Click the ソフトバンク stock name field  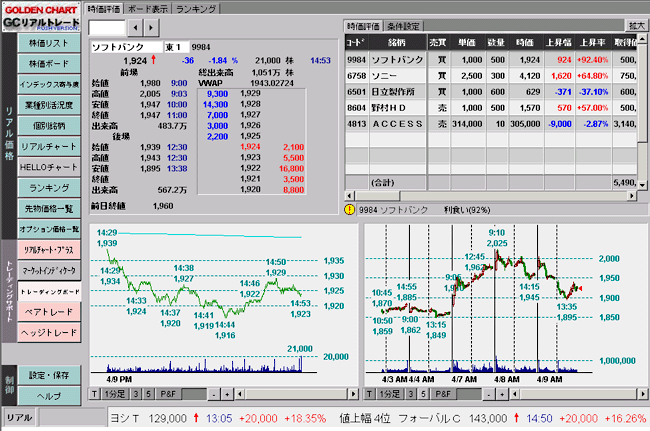(127, 47)
